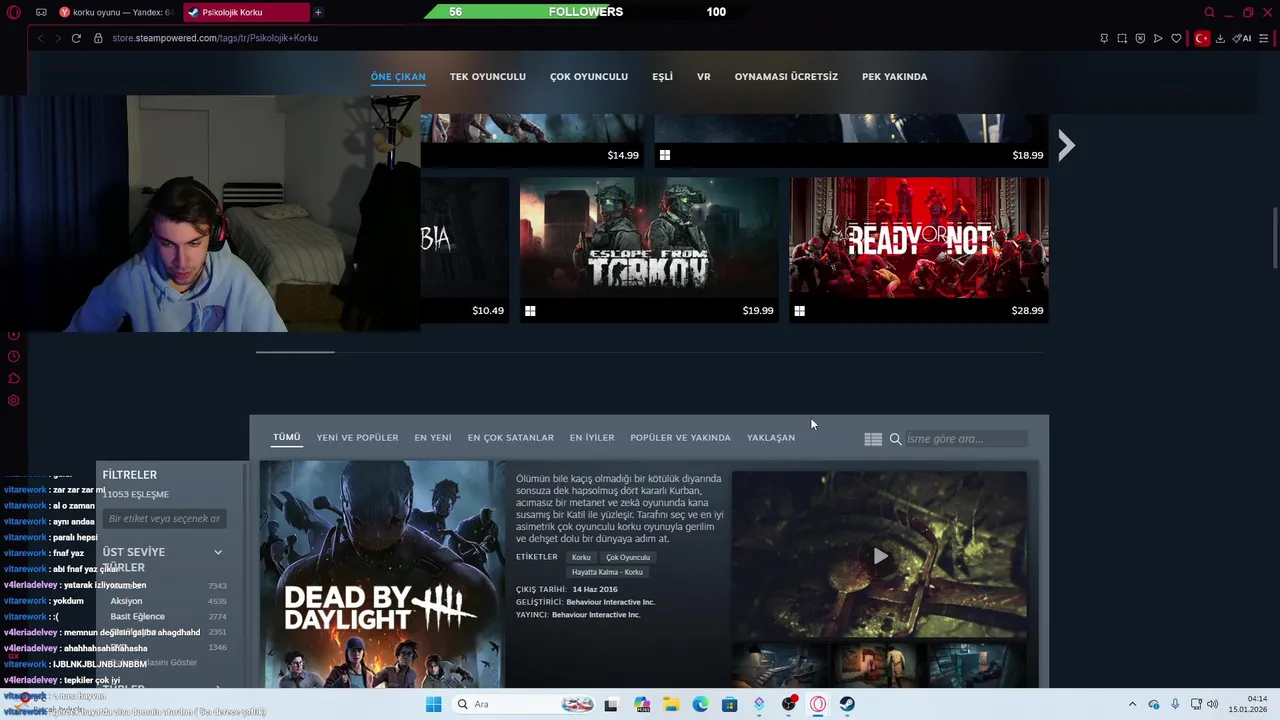Click the $18.99 price label

click(x=1028, y=155)
